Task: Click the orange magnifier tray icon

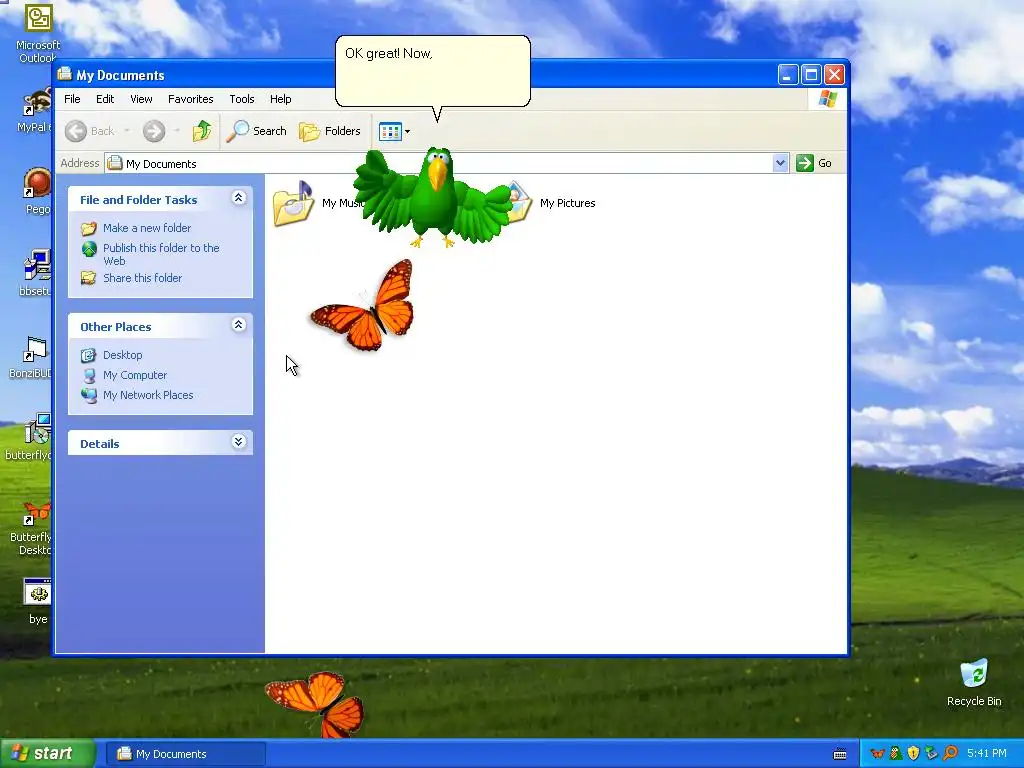Action: point(950,754)
